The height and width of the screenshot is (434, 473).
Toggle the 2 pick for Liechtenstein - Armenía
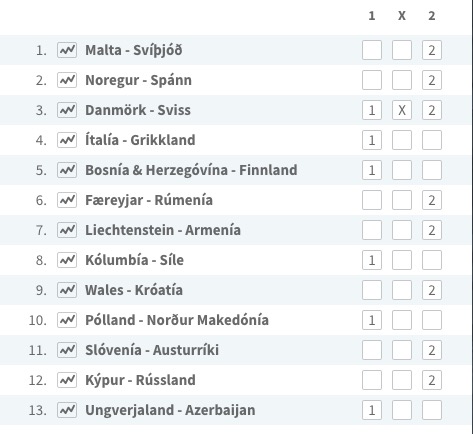pos(432,230)
